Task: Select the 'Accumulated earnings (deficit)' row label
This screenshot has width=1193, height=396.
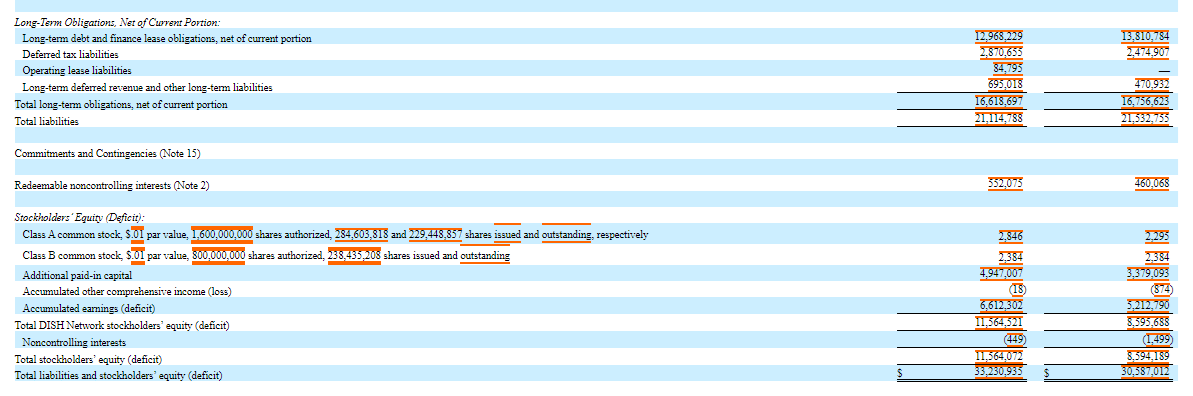Action: pyautogui.click(x=89, y=308)
